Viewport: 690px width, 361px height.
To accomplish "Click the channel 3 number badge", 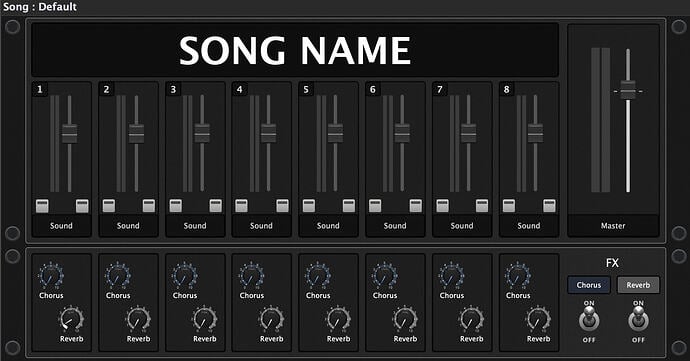I will point(173,90).
